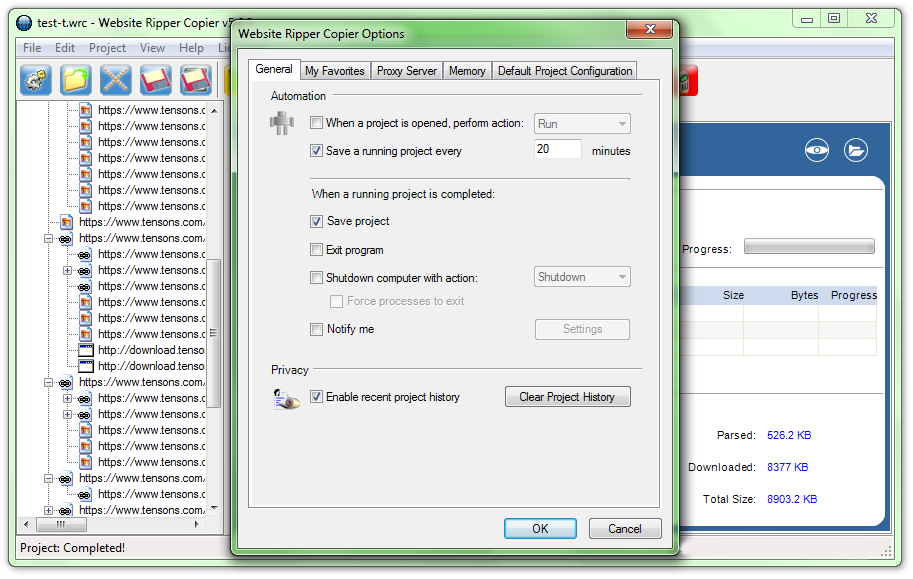This screenshot has height=579, width=913.
Task: Click the Bytes column header
Action: (x=804, y=295)
